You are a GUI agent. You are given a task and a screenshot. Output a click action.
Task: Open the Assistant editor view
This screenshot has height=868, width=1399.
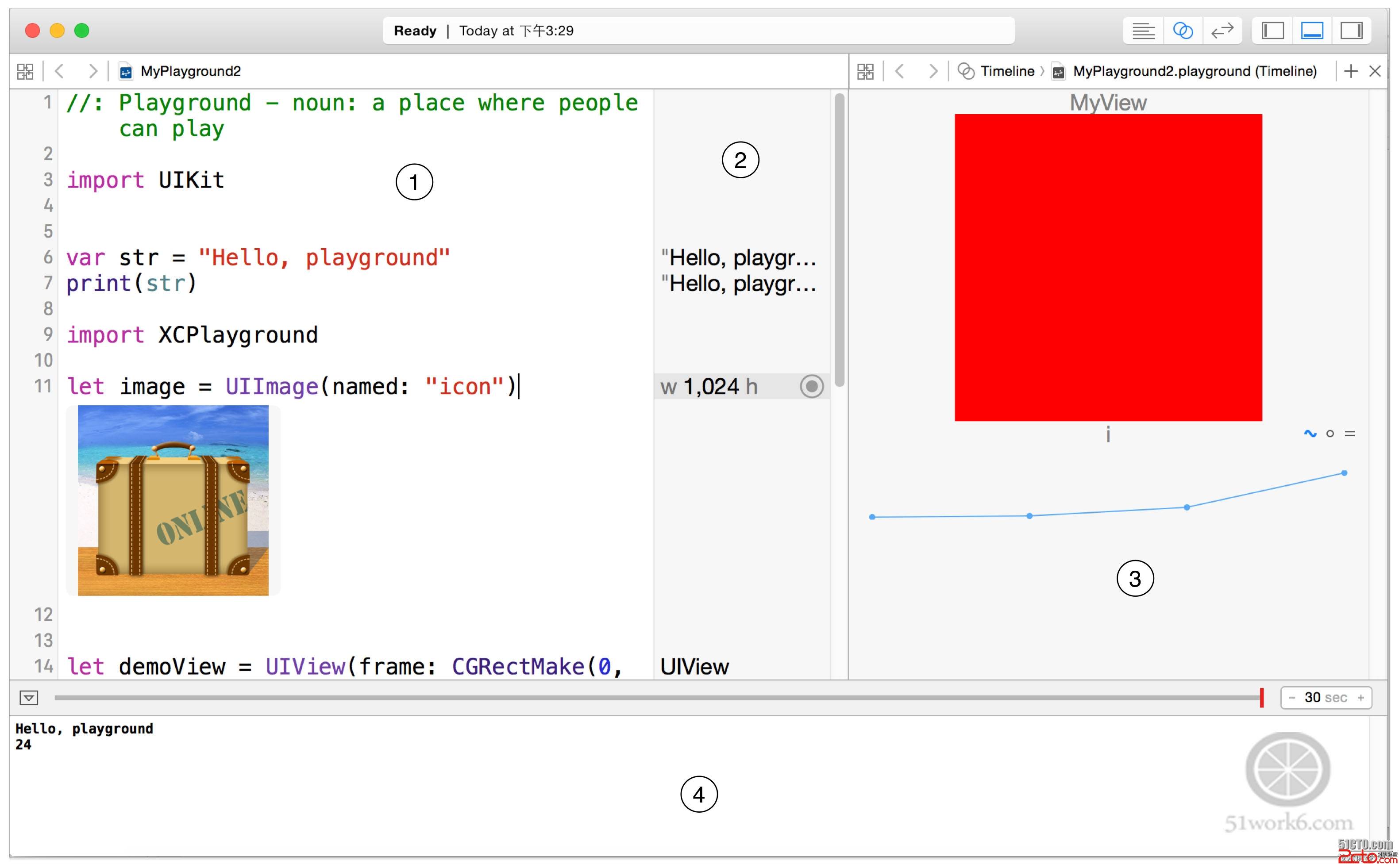coord(1183,31)
